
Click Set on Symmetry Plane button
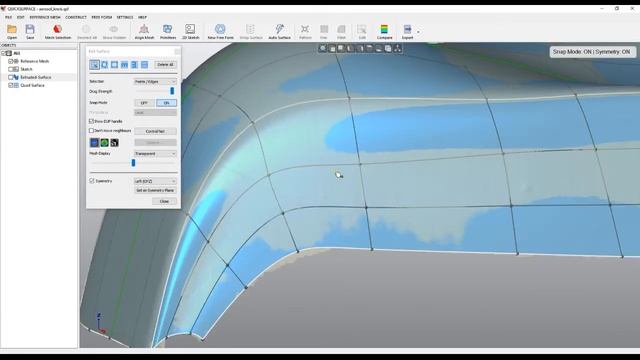155,190
